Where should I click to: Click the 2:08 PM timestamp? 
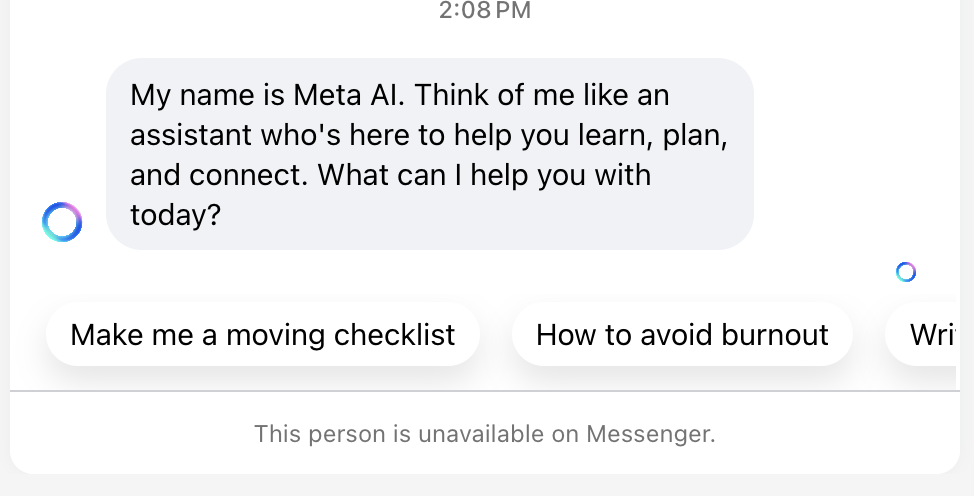pos(485,10)
